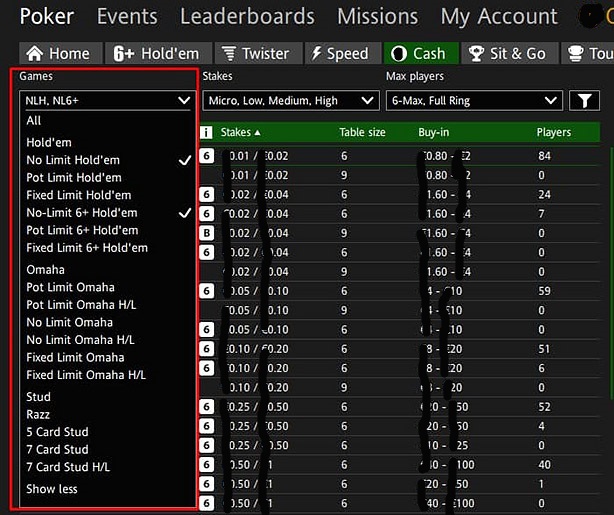Select No Limit Omaha option

point(108,323)
